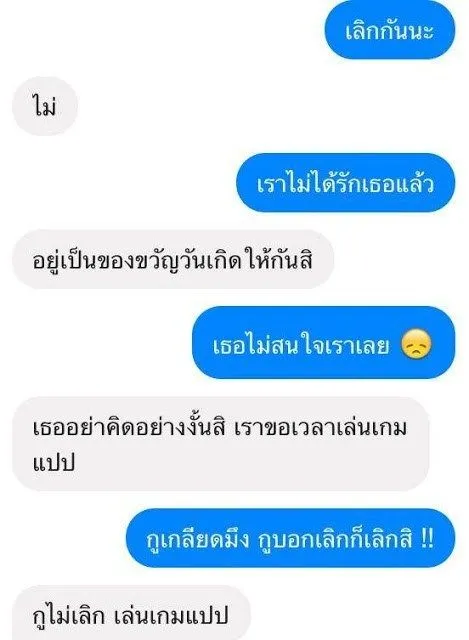Click the phrase 'เล่นเกมแปป' in last gray bubble

(171, 616)
